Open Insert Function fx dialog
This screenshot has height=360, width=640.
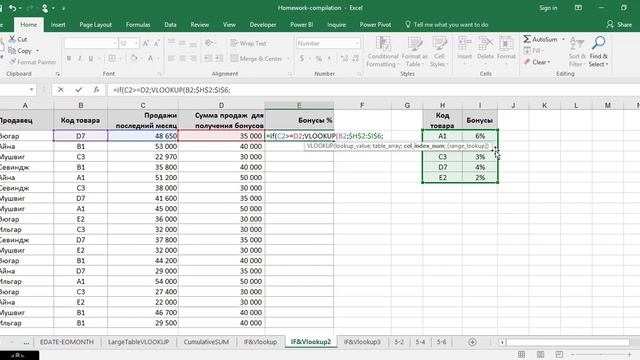(96, 90)
